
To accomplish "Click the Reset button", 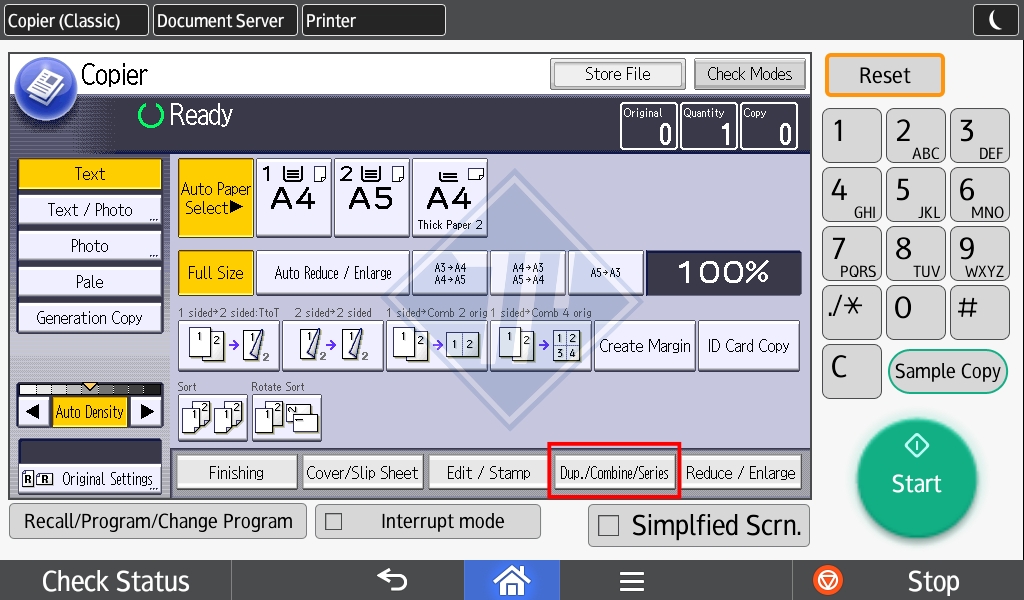I will click(x=884, y=76).
